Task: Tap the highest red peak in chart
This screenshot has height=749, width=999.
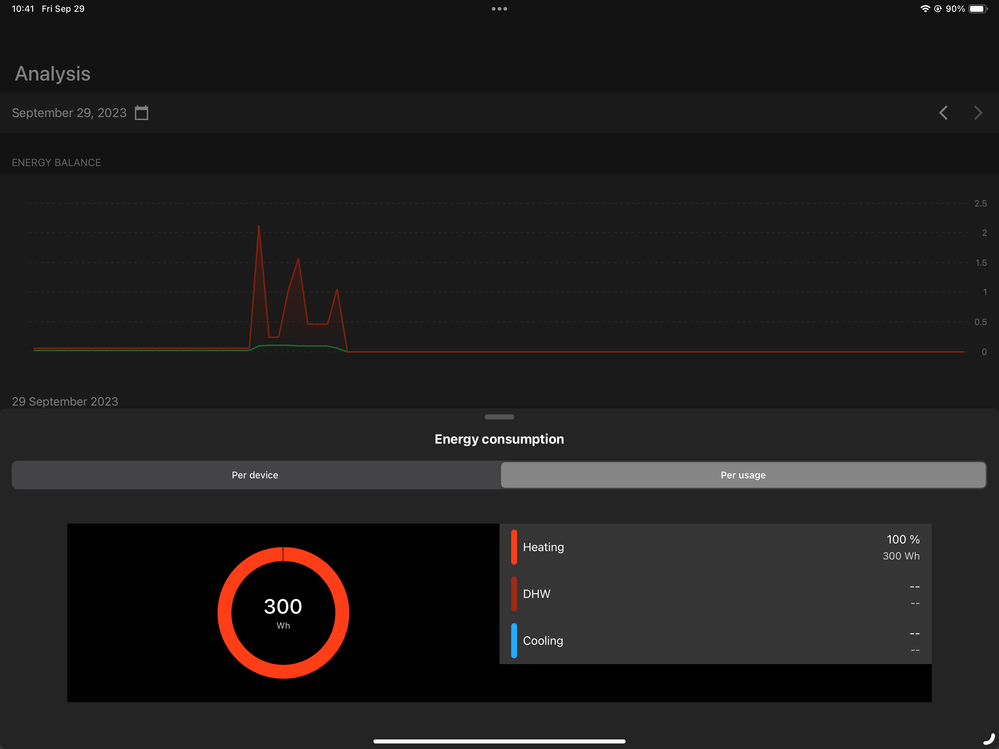Action: point(259,228)
